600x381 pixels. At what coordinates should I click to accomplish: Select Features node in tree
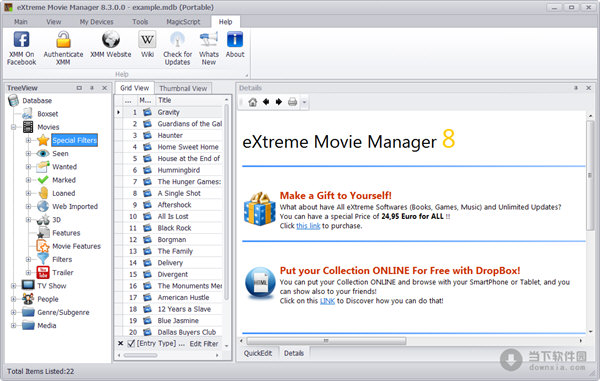(66, 233)
